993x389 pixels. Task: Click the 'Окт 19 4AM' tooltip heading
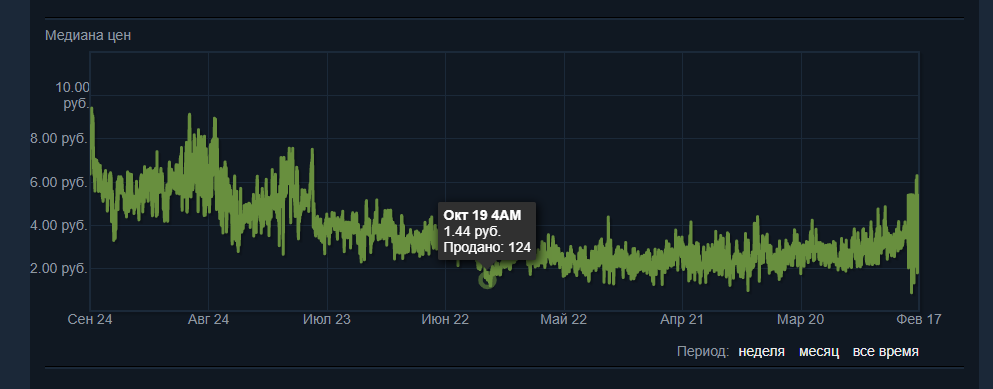[x=482, y=216]
